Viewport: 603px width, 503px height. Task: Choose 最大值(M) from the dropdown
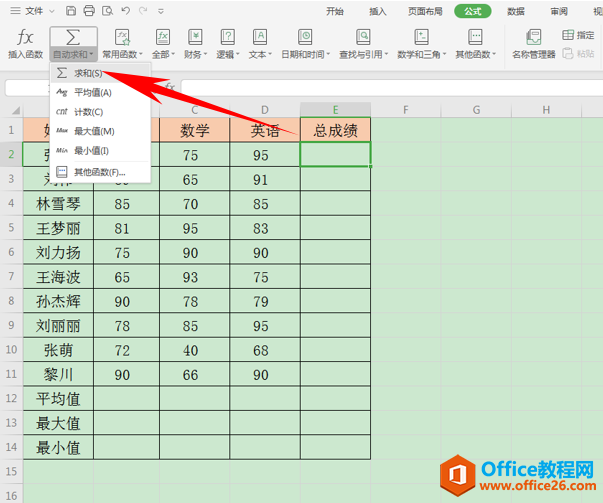click(100, 132)
